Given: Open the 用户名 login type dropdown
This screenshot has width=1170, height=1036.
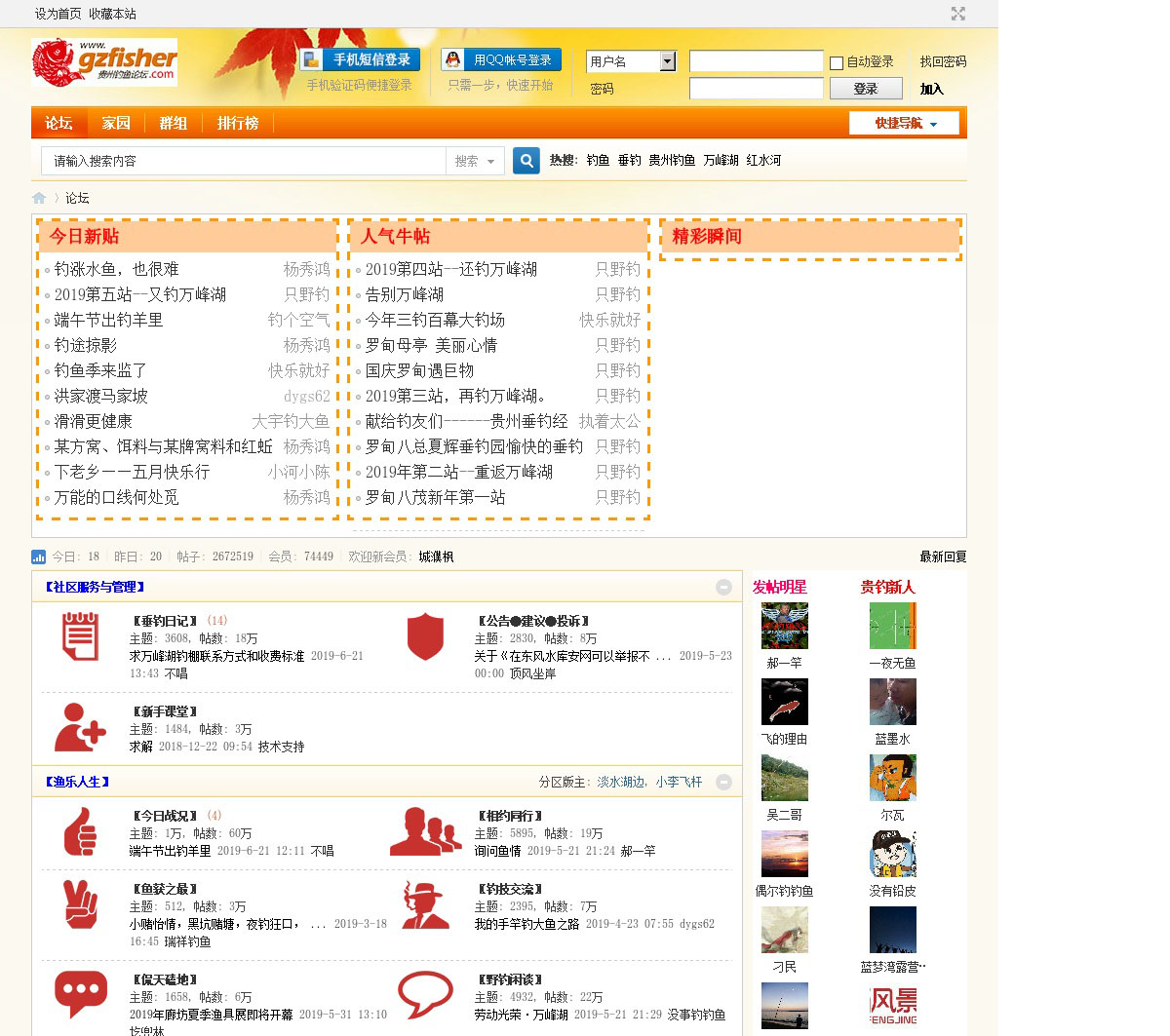Looking at the screenshot, I should 631,61.
